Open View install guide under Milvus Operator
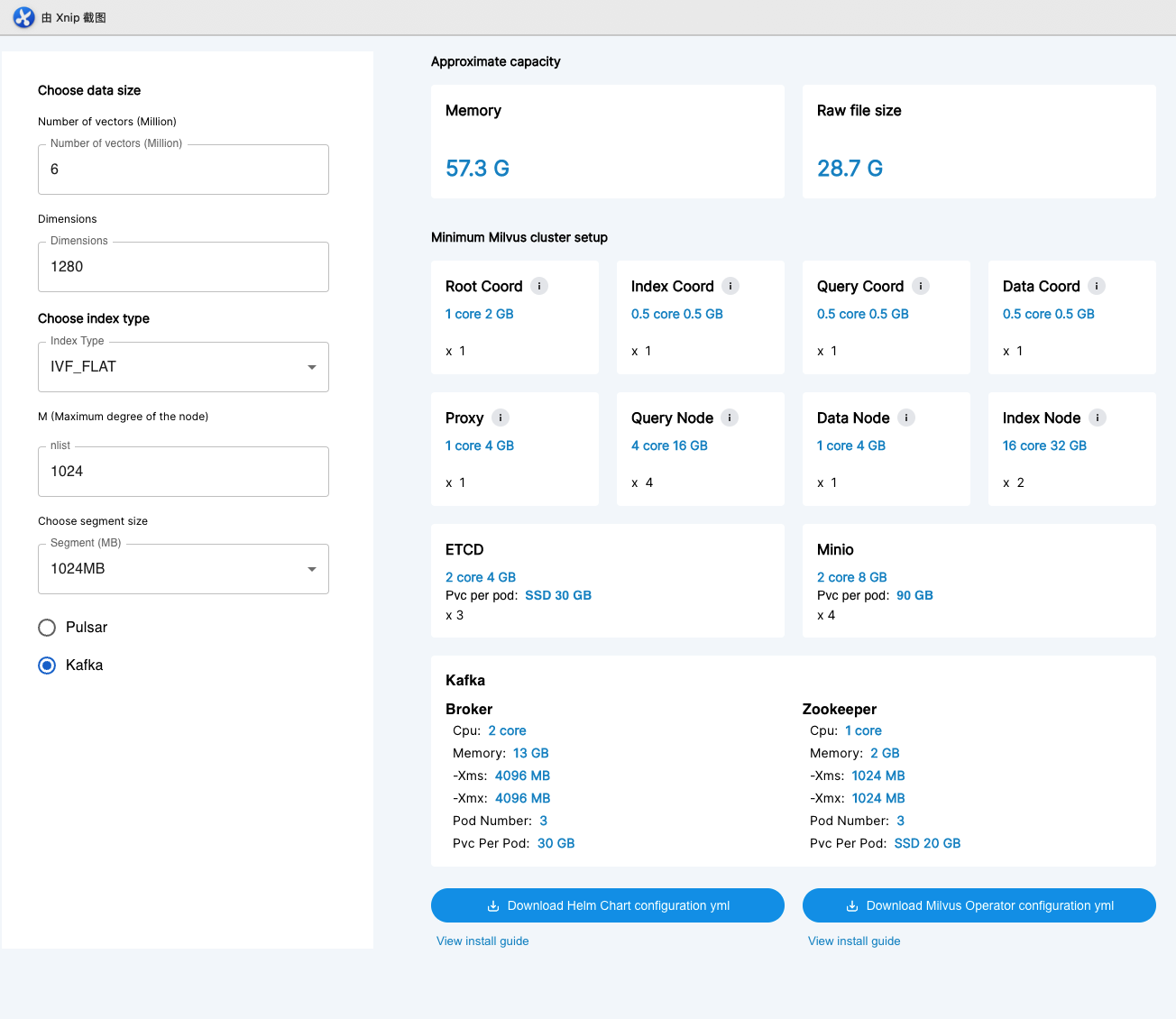 click(854, 941)
